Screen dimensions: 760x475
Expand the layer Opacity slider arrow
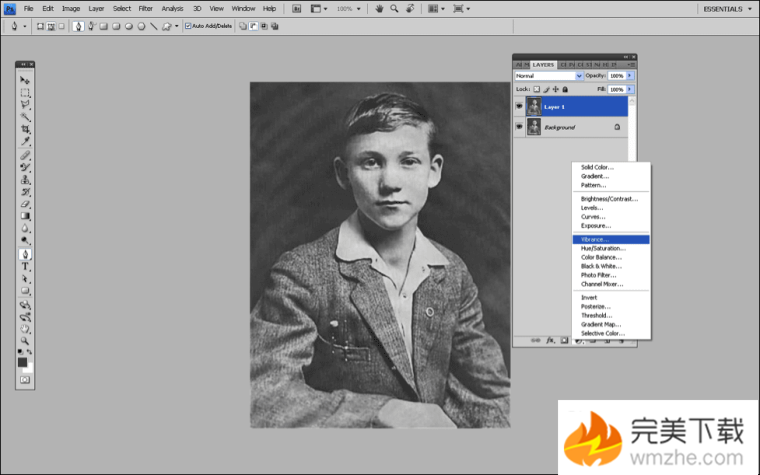[x=630, y=76]
